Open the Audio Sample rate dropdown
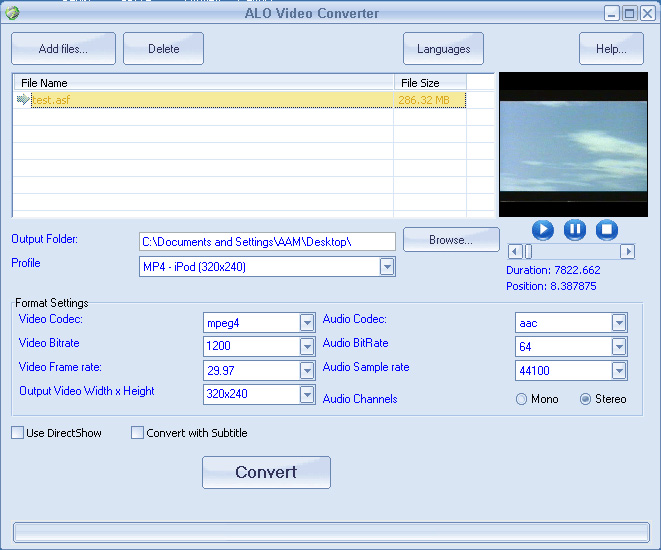Viewport: 661px width, 550px height. tap(619, 371)
